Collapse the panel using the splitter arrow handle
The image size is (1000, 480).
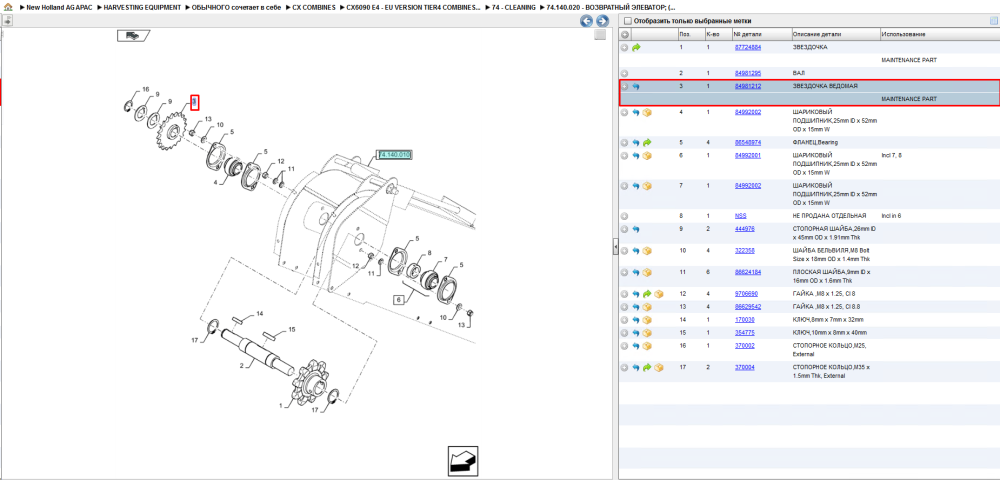tap(615, 246)
